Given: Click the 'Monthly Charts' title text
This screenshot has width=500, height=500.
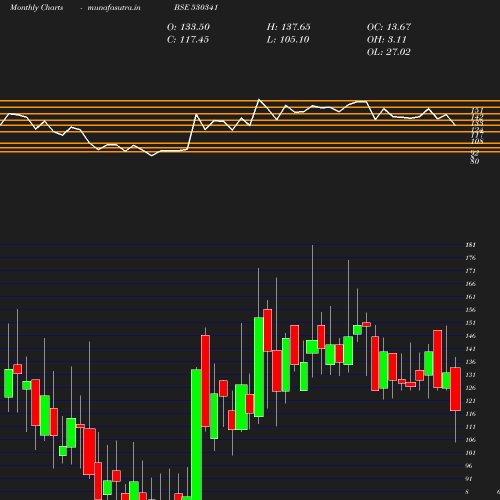Looking at the screenshot, I should coord(36,7).
